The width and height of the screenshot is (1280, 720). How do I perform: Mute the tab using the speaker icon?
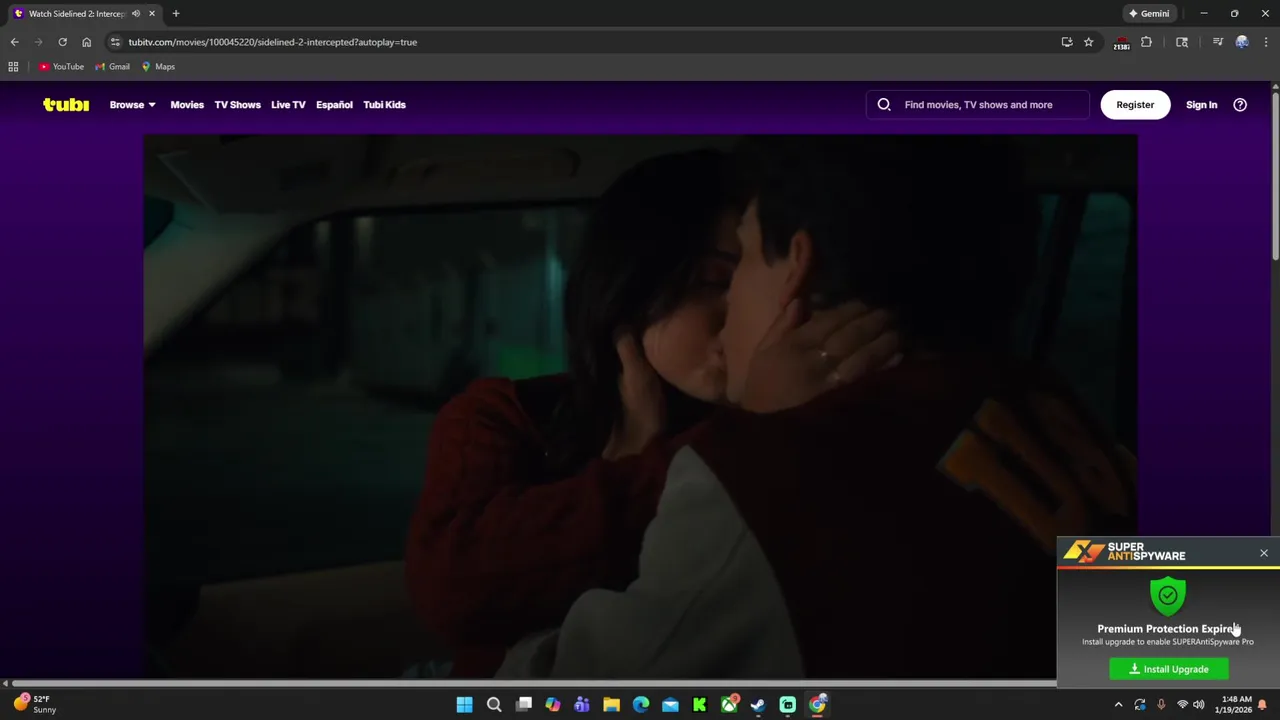tap(136, 13)
